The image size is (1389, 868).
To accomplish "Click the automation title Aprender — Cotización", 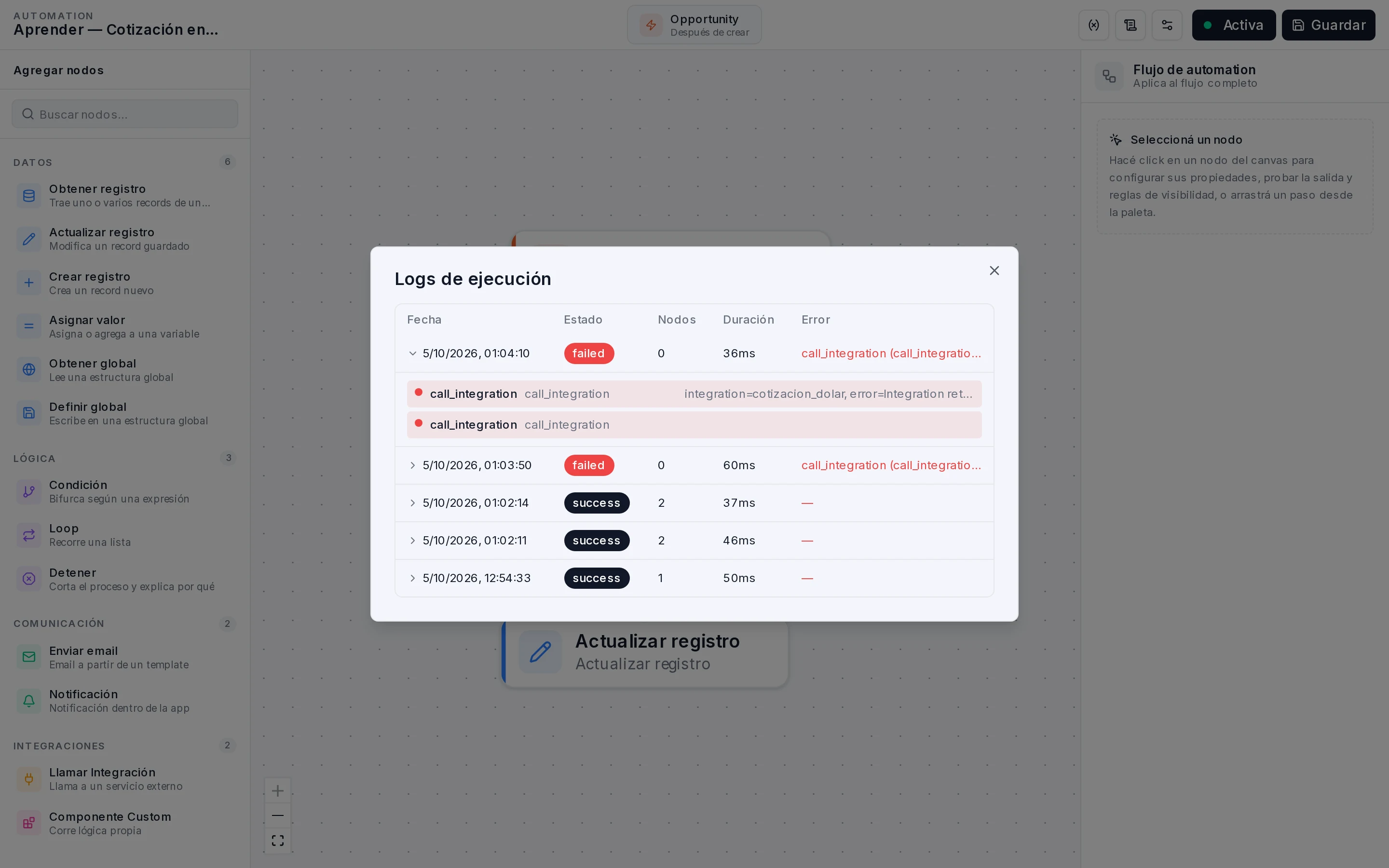I will pos(116,29).
